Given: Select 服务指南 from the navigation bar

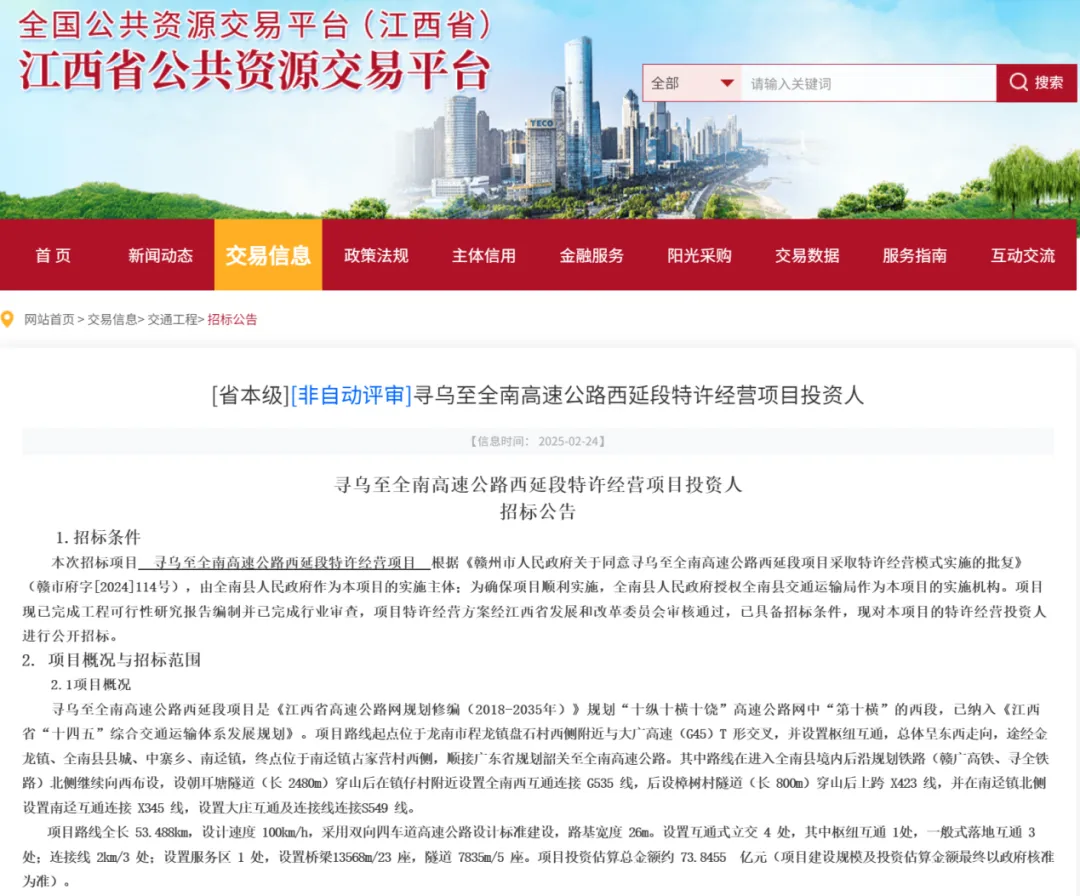Looking at the screenshot, I should [915, 255].
